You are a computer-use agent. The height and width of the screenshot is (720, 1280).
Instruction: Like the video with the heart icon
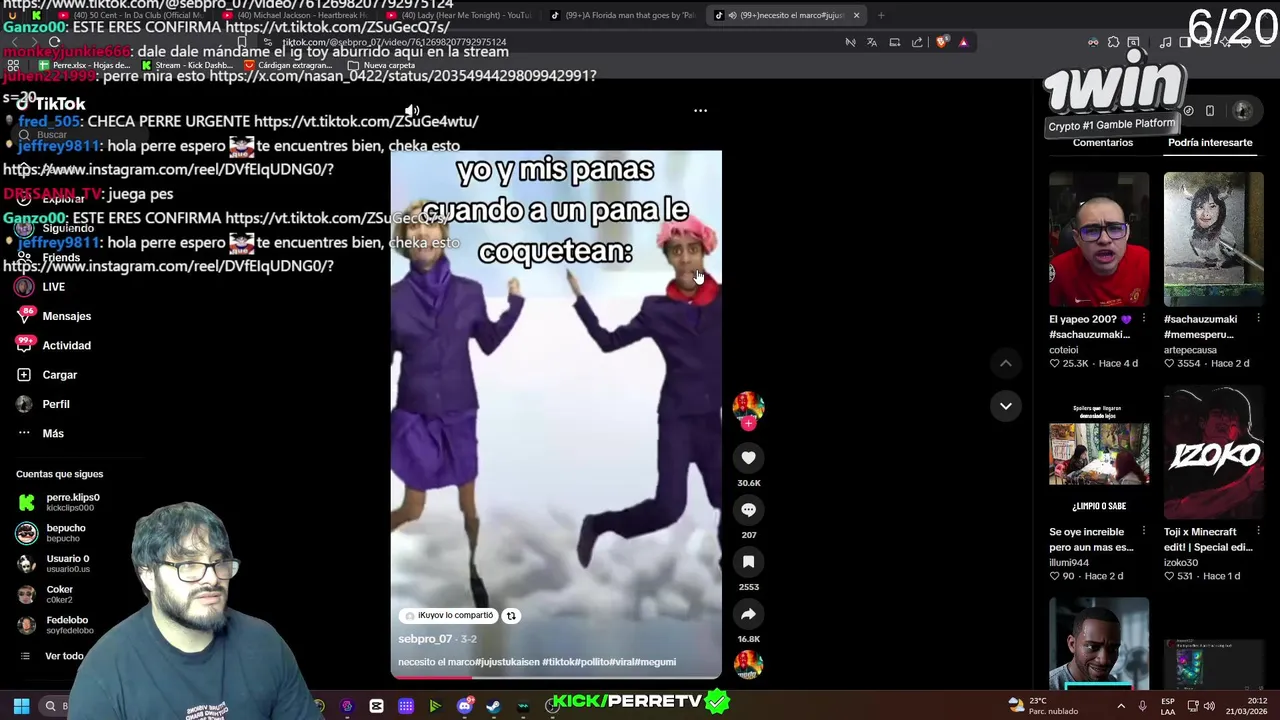pyautogui.click(x=748, y=457)
